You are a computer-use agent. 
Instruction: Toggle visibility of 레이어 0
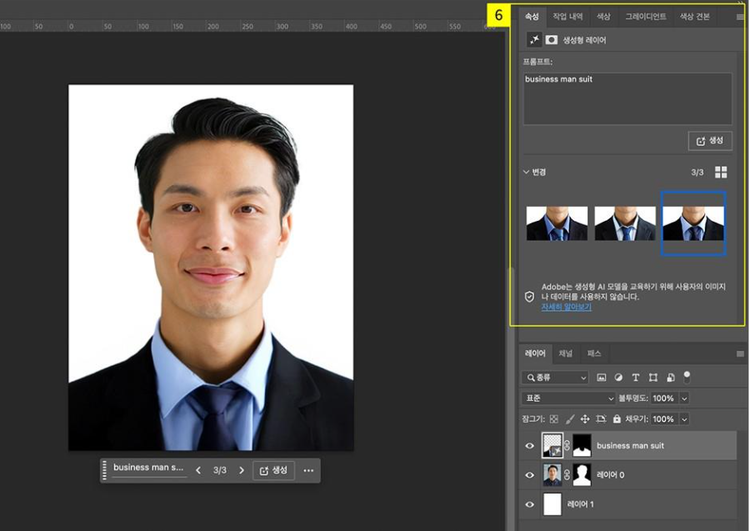coord(529,475)
